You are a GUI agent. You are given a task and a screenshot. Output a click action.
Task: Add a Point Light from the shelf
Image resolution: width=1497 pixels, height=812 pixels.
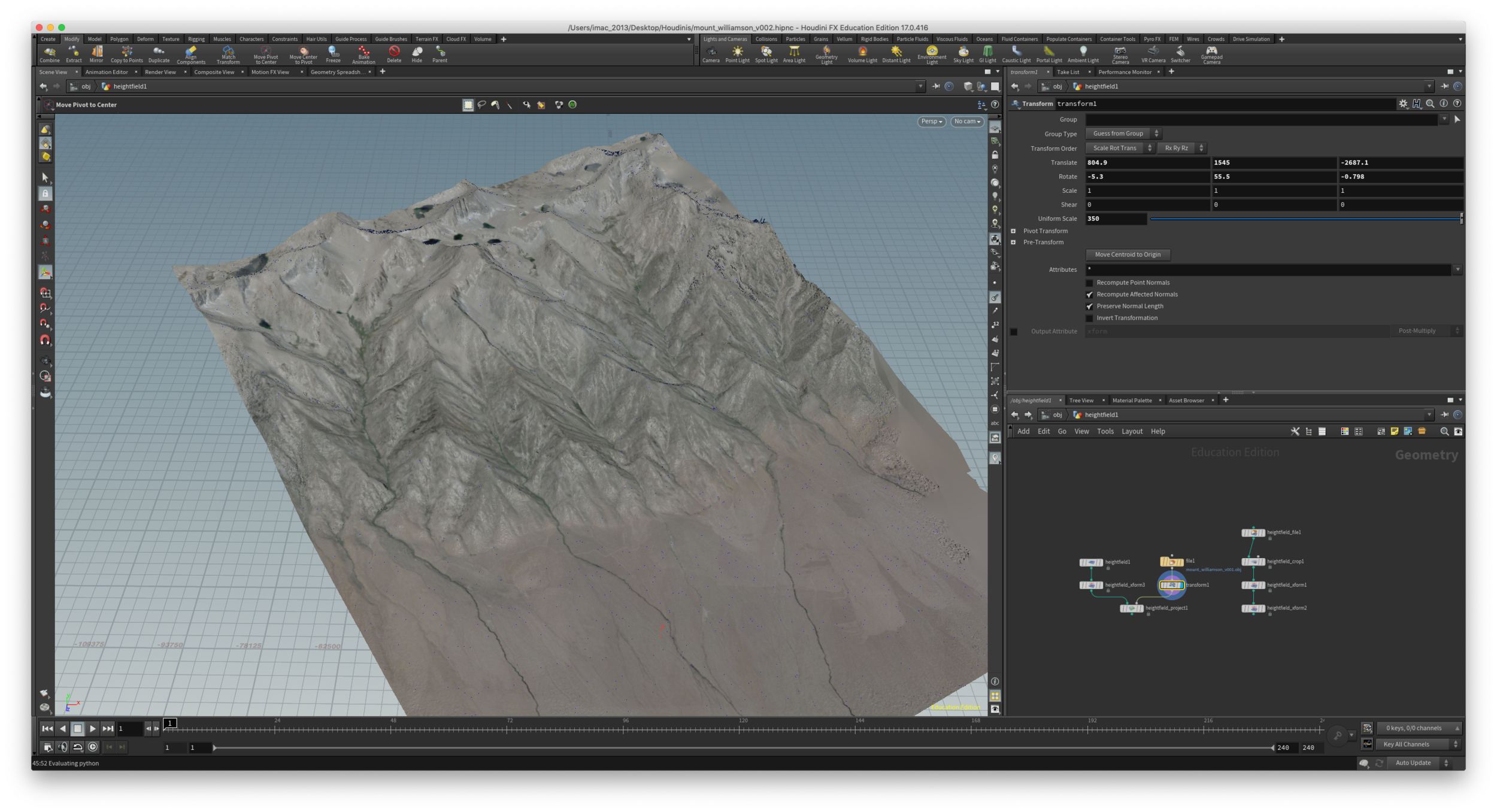[737, 54]
